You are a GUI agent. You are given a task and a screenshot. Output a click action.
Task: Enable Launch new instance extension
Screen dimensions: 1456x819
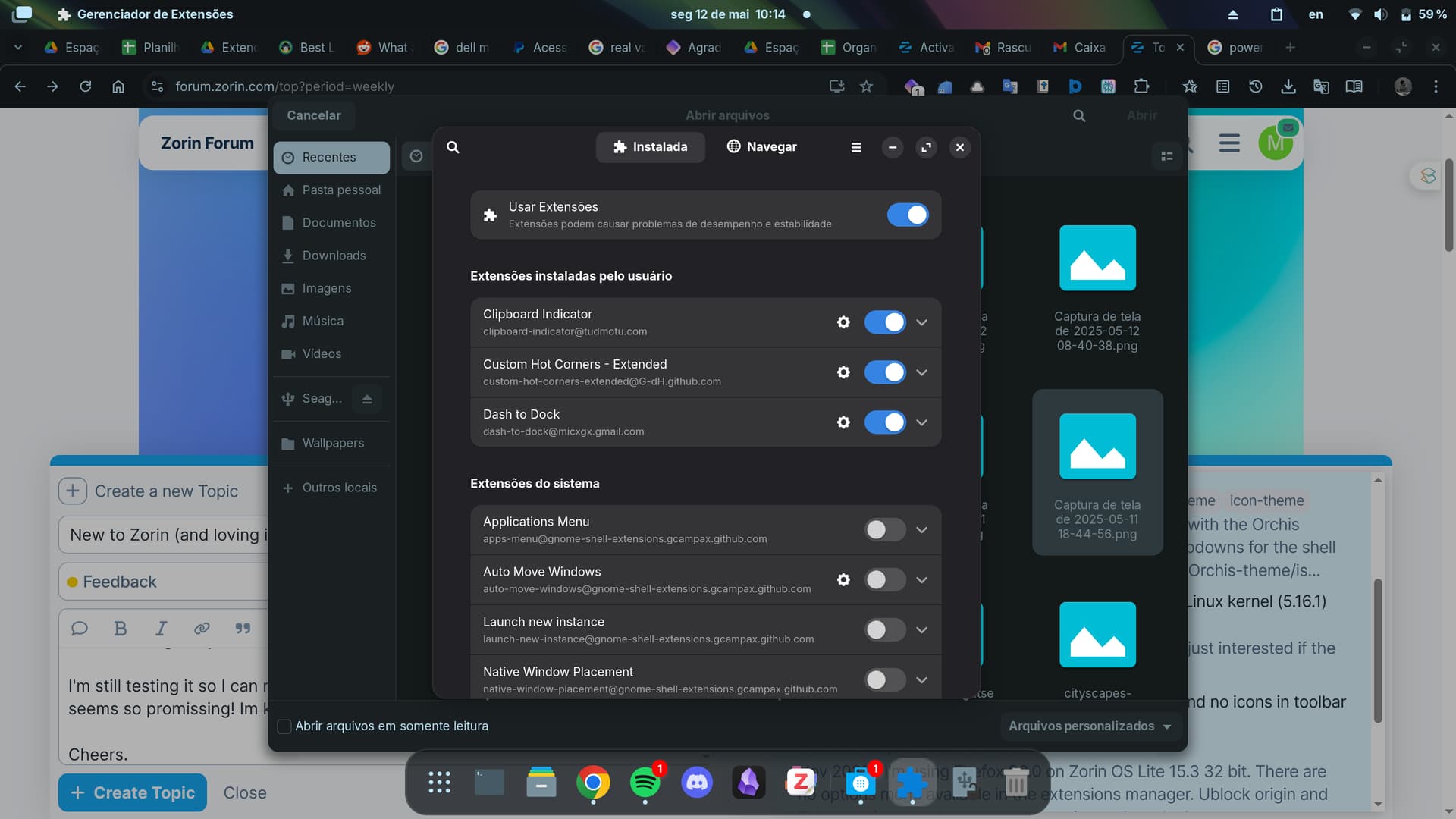pos(885,630)
